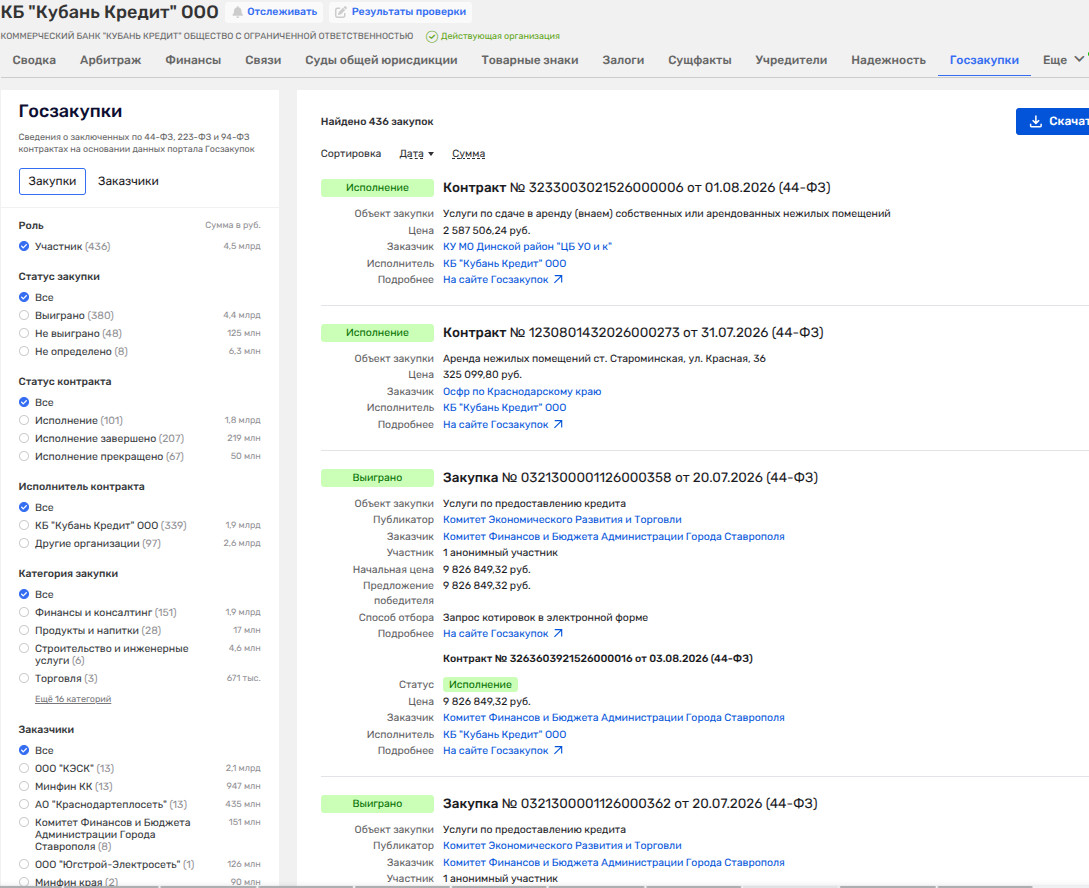
Task: Open the Учредители tab
Action: point(791,60)
